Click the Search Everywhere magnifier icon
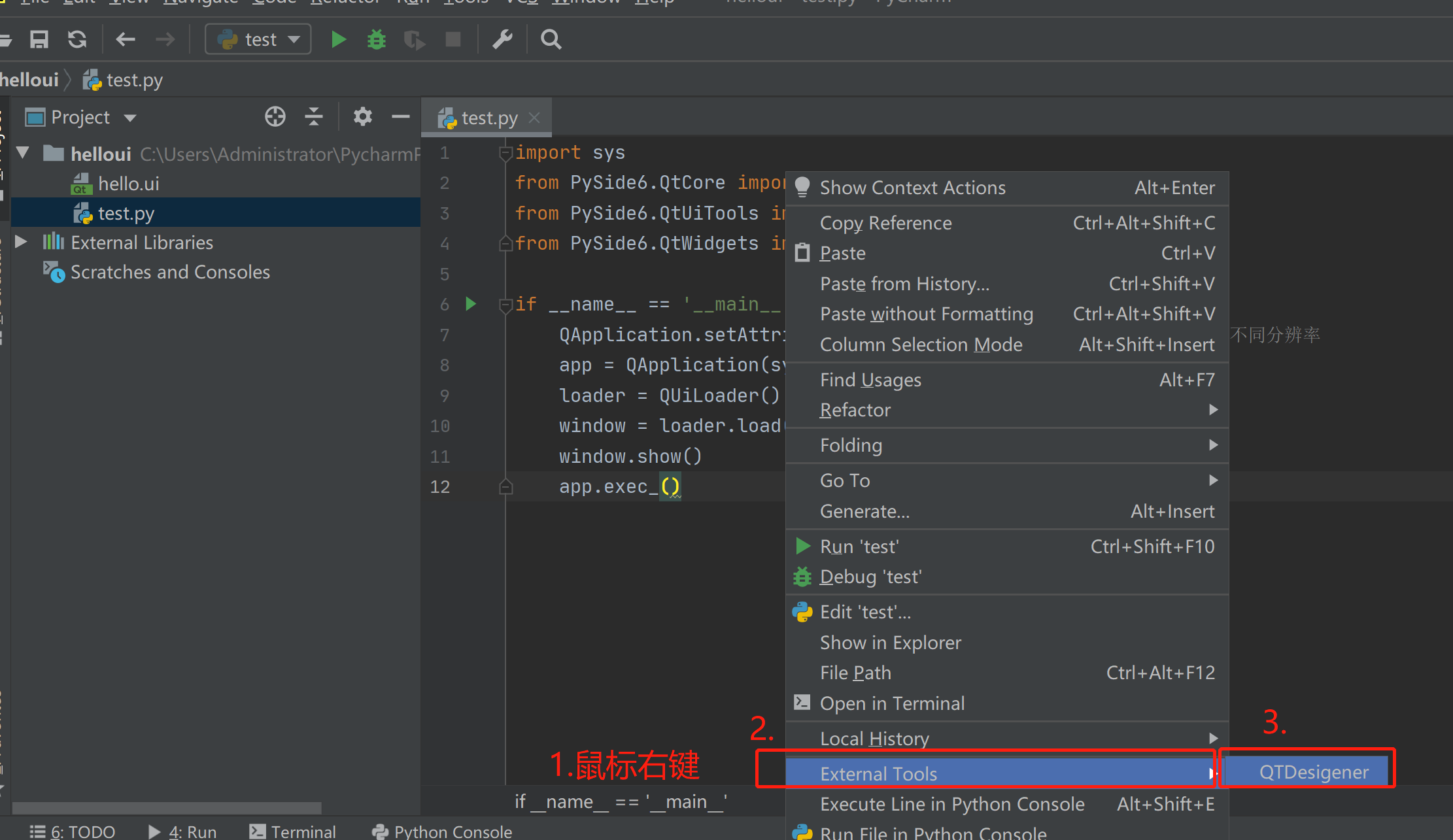Viewport: 1453px width, 840px height. (551, 39)
